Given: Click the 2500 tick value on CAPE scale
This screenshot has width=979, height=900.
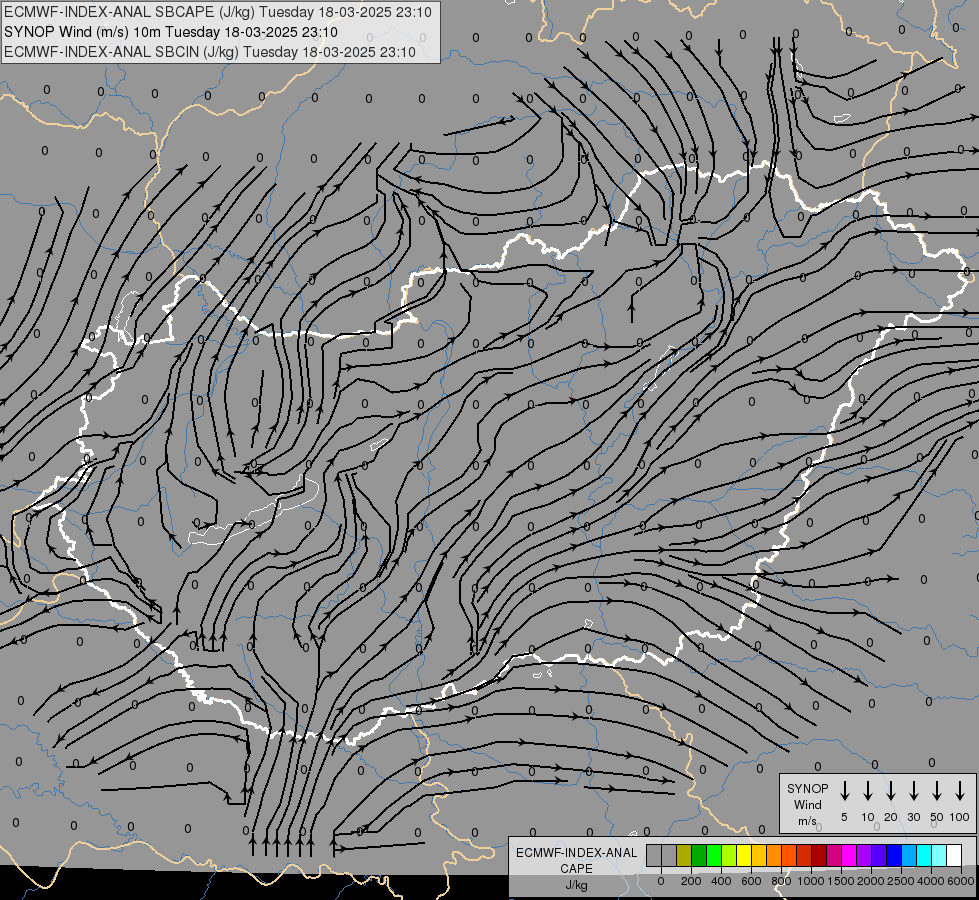Looking at the screenshot, I should [901, 881].
